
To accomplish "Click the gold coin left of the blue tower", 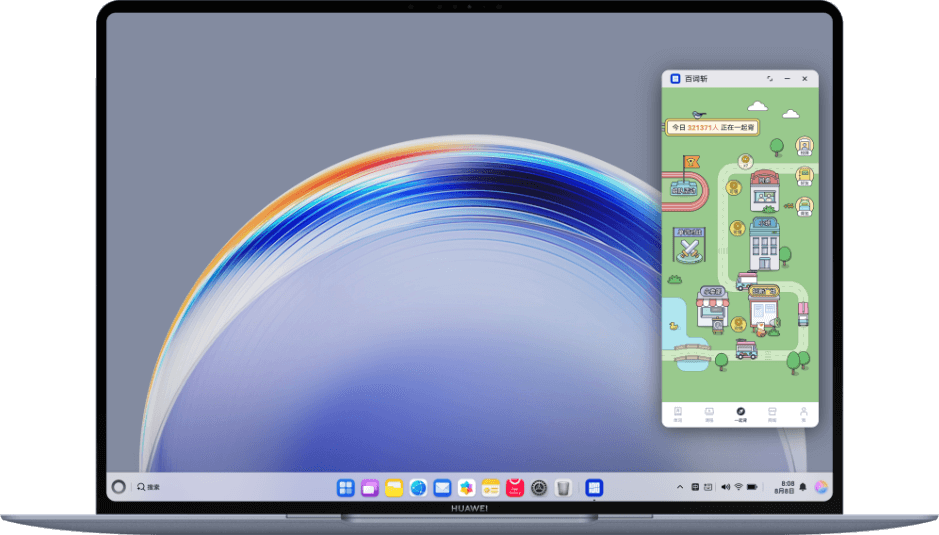I will click(x=737, y=228).
